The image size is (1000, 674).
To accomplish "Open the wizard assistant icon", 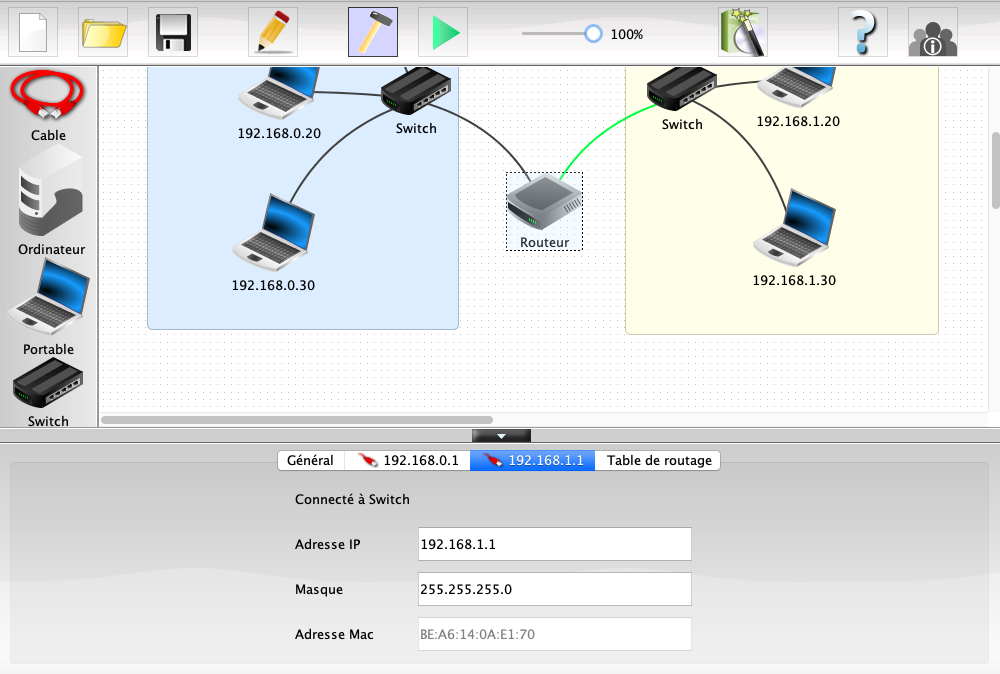I will [x=743, y=32].
